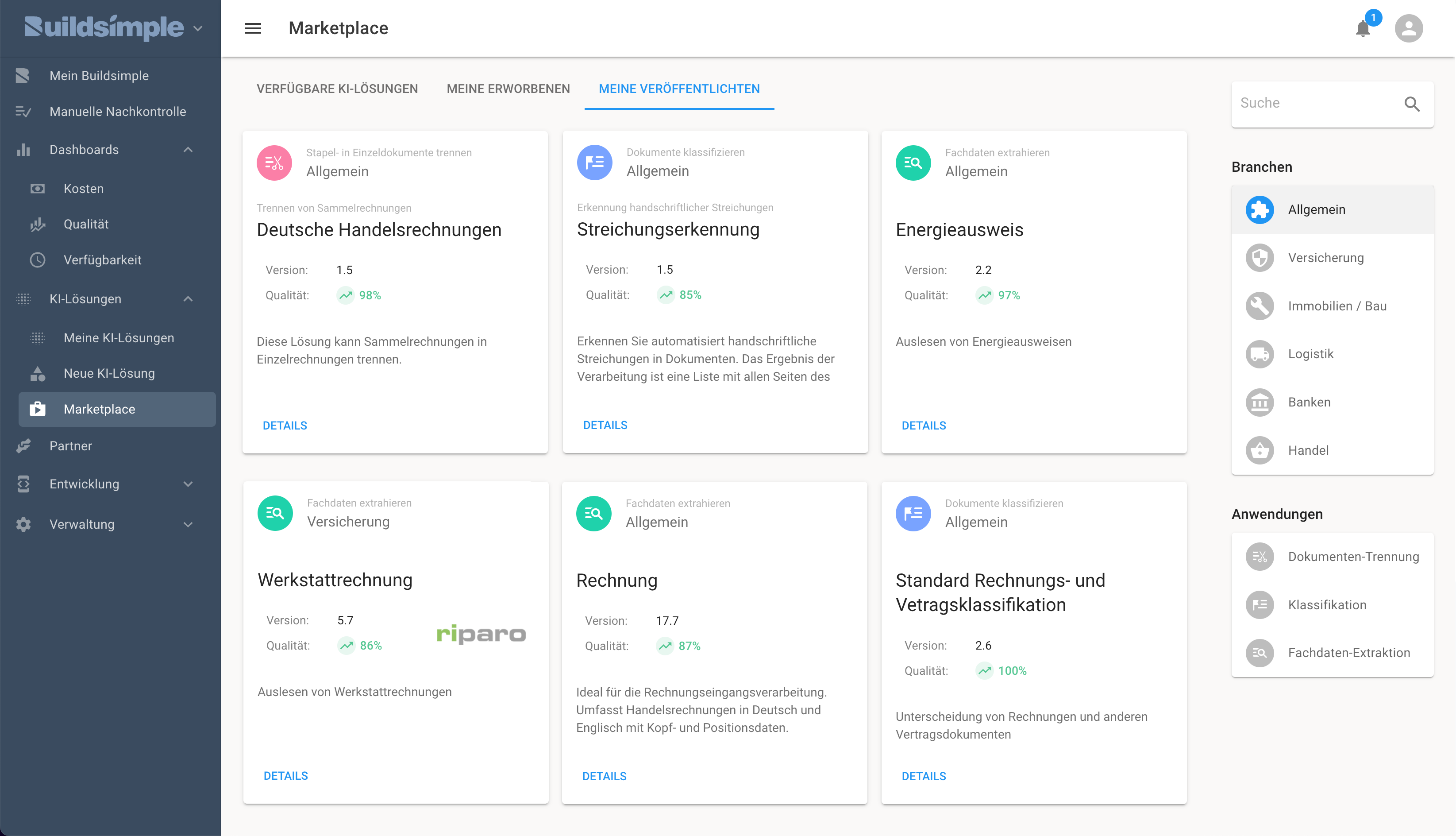Click the Verwaltung gear icon
The width and height of the screenshot is (1456, 836).
click(23, 524)
